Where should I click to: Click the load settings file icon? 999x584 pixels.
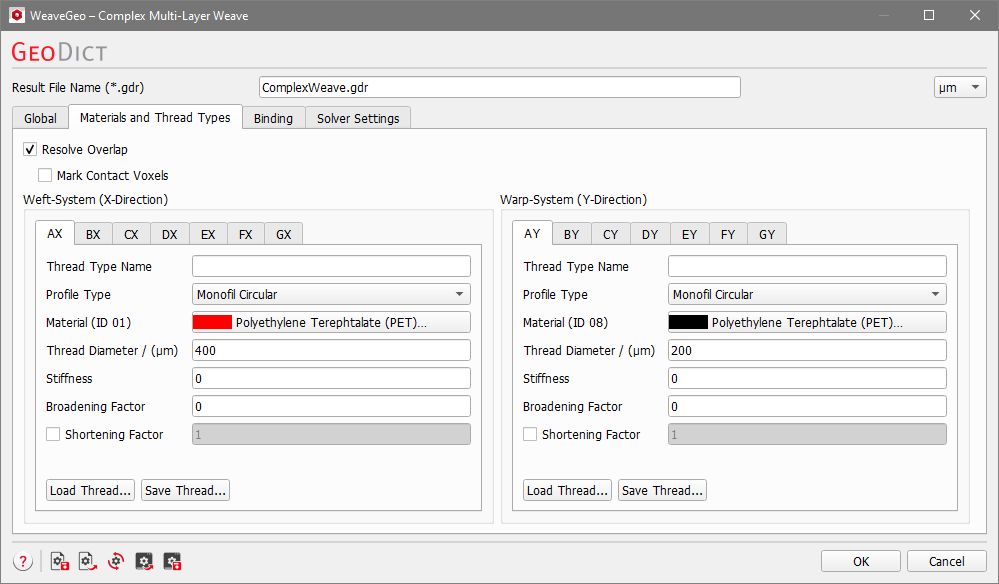click(x=87, y=561)
